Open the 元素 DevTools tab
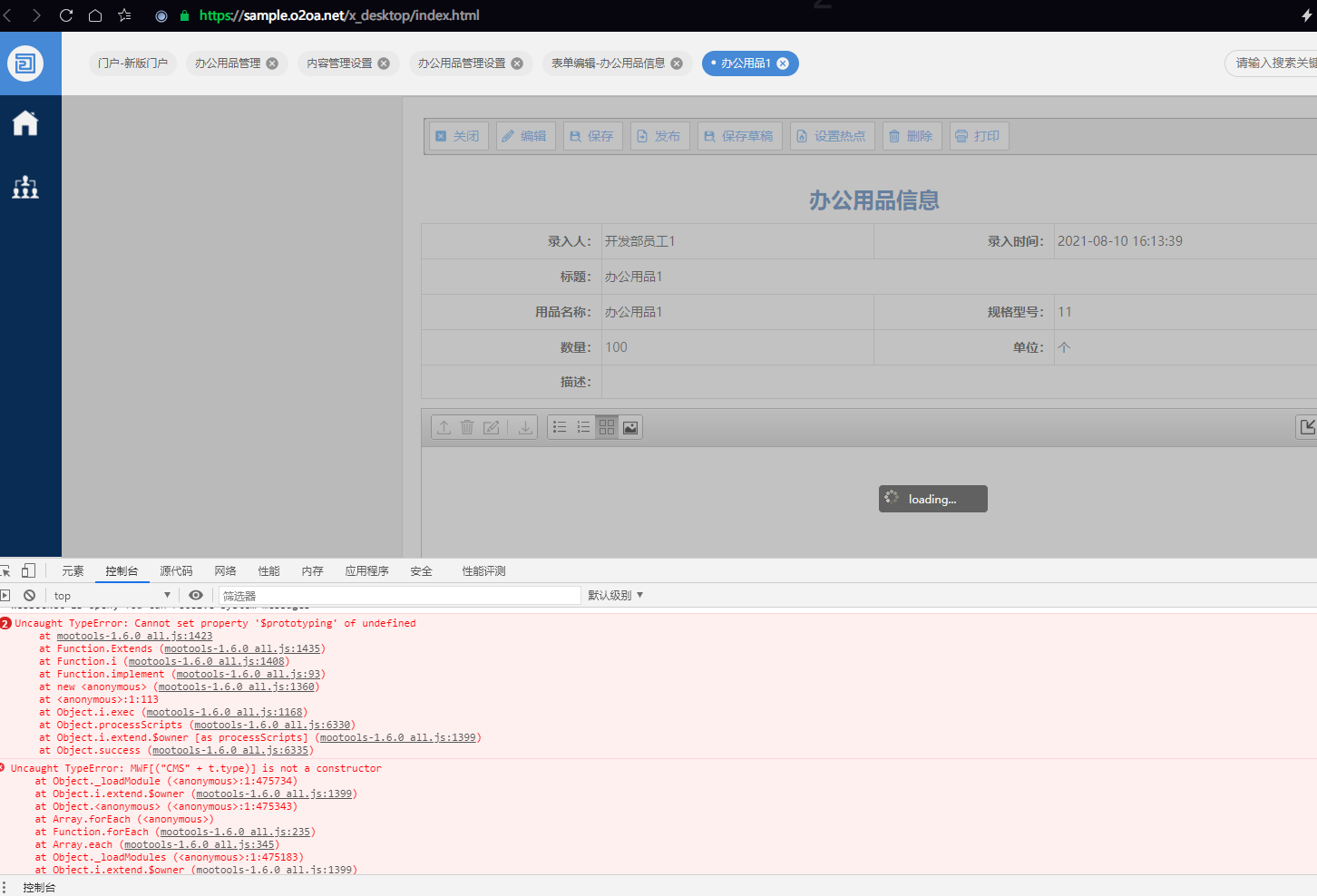 pos(73,571)
